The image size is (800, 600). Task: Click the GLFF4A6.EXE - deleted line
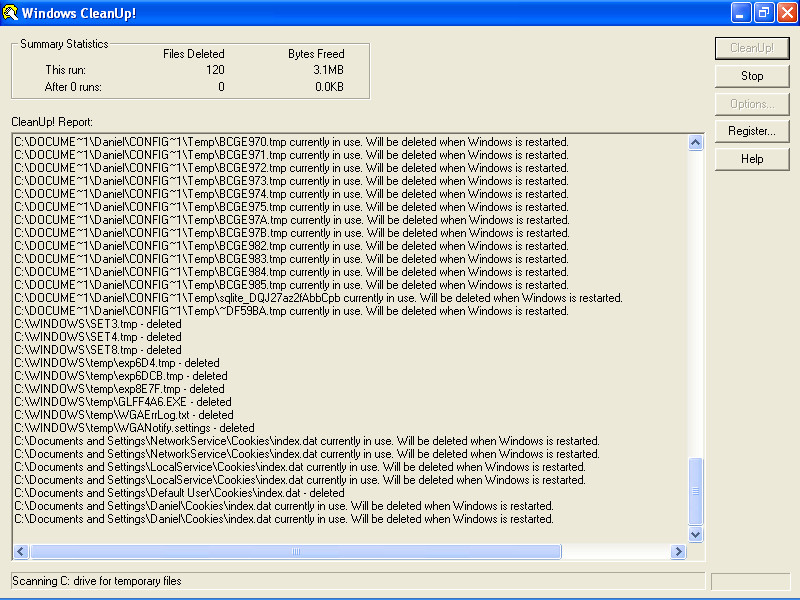[x=123, y=402]
